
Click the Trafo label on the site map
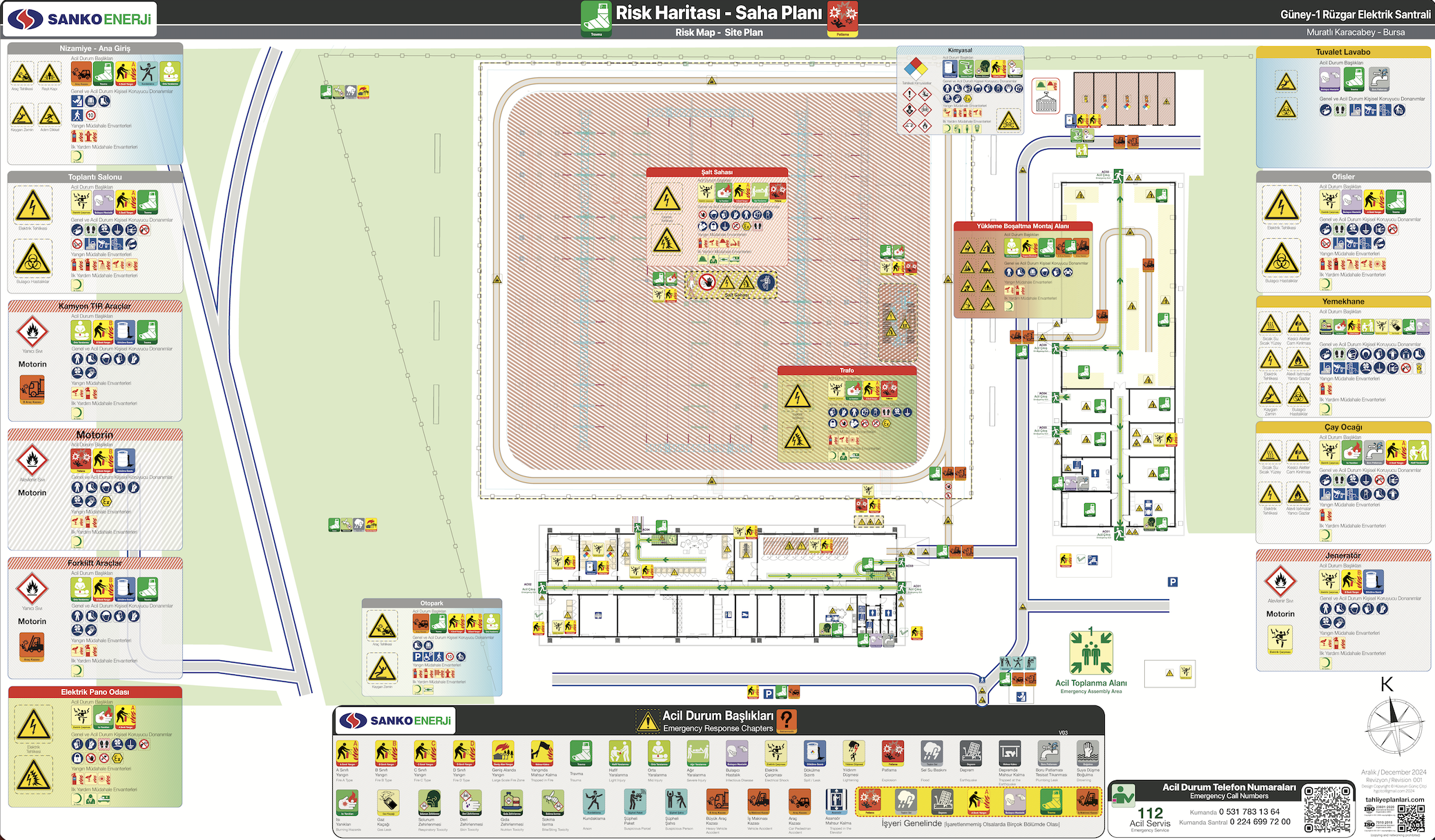tap(847, 371)
